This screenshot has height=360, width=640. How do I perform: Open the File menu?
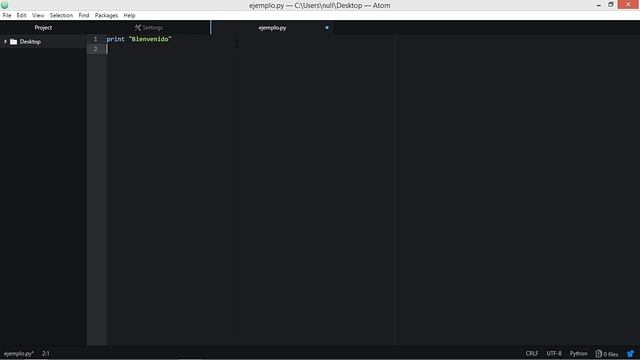pyautogui.click(x=7, y=15)
